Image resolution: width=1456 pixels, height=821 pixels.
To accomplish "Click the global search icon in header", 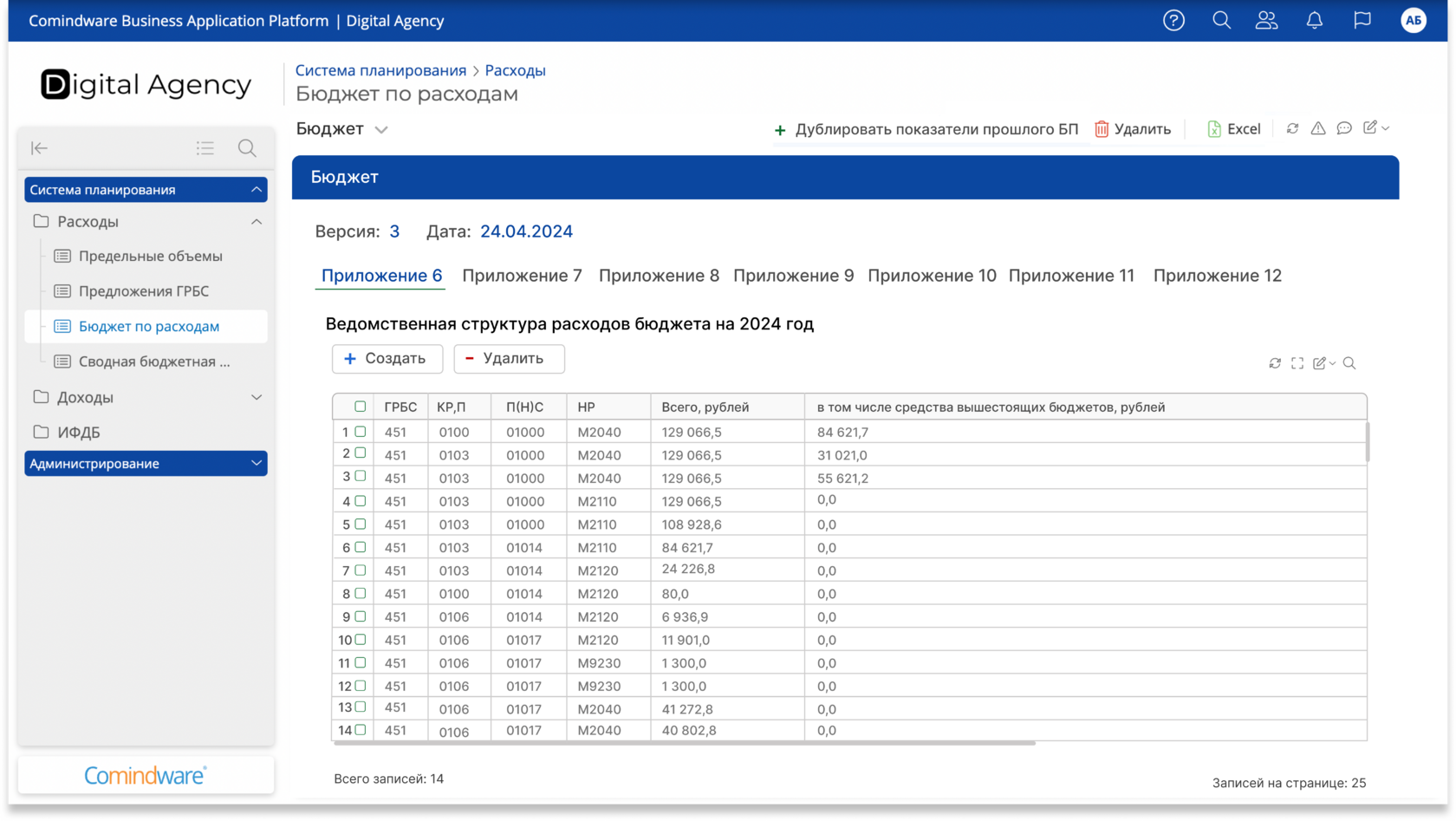I will [x=1222, y=20].
